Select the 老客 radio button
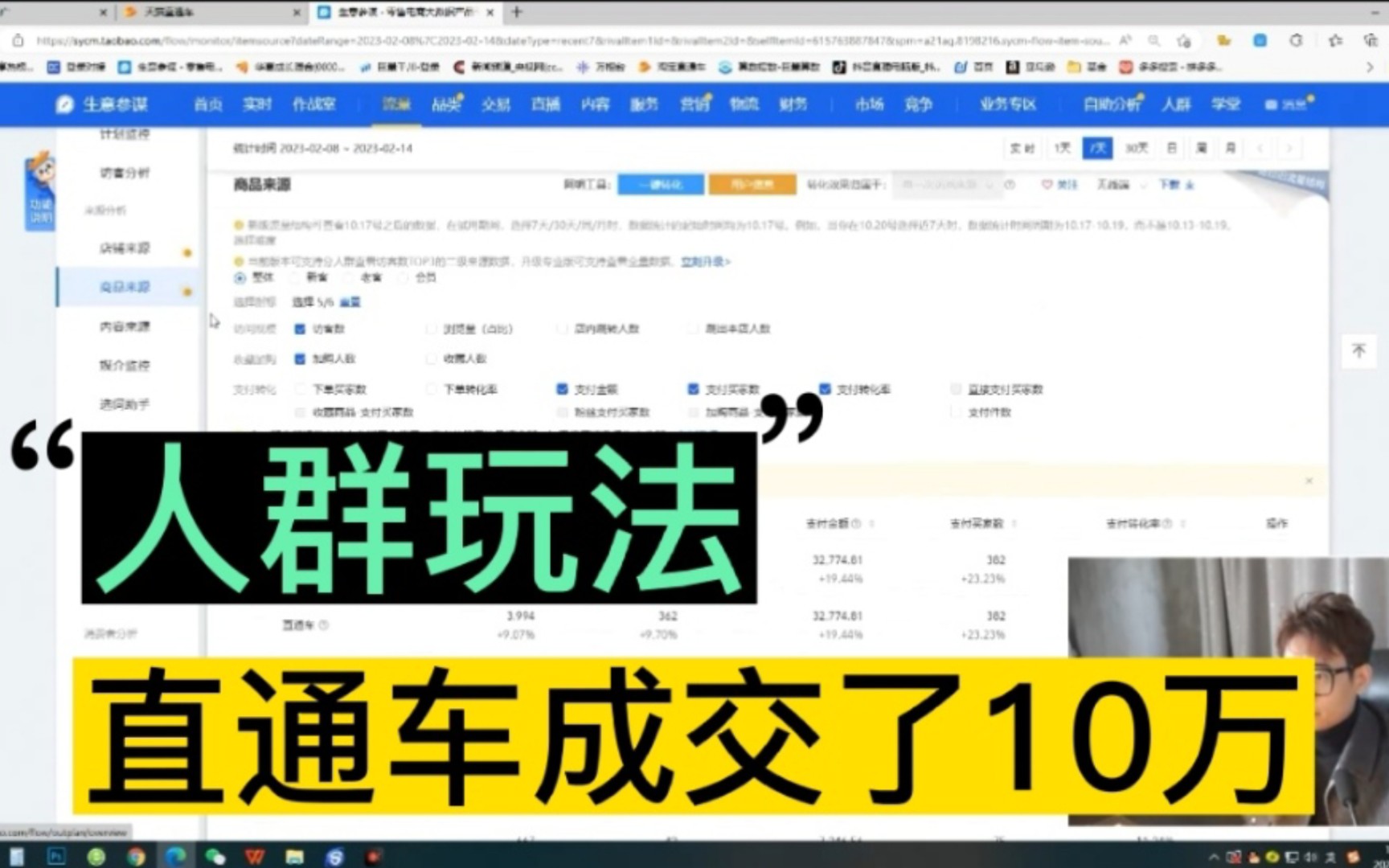The image size is (1389, 868). point(348,277)
